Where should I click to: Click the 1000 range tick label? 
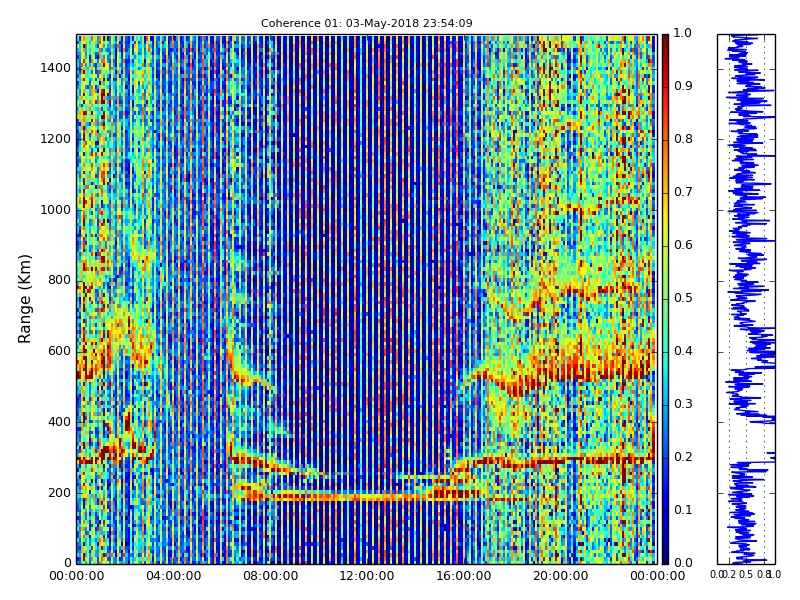(x=55, y=210)
